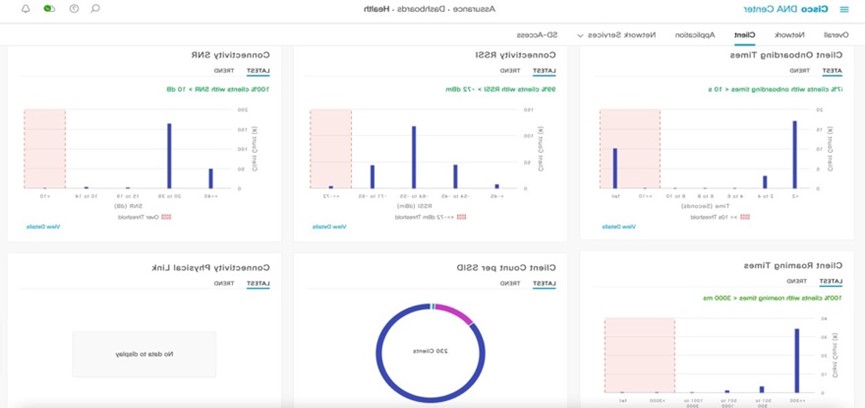865x408 pixels.
Task: Open the hamburger main menu
Action: click(x=844, y=9)
